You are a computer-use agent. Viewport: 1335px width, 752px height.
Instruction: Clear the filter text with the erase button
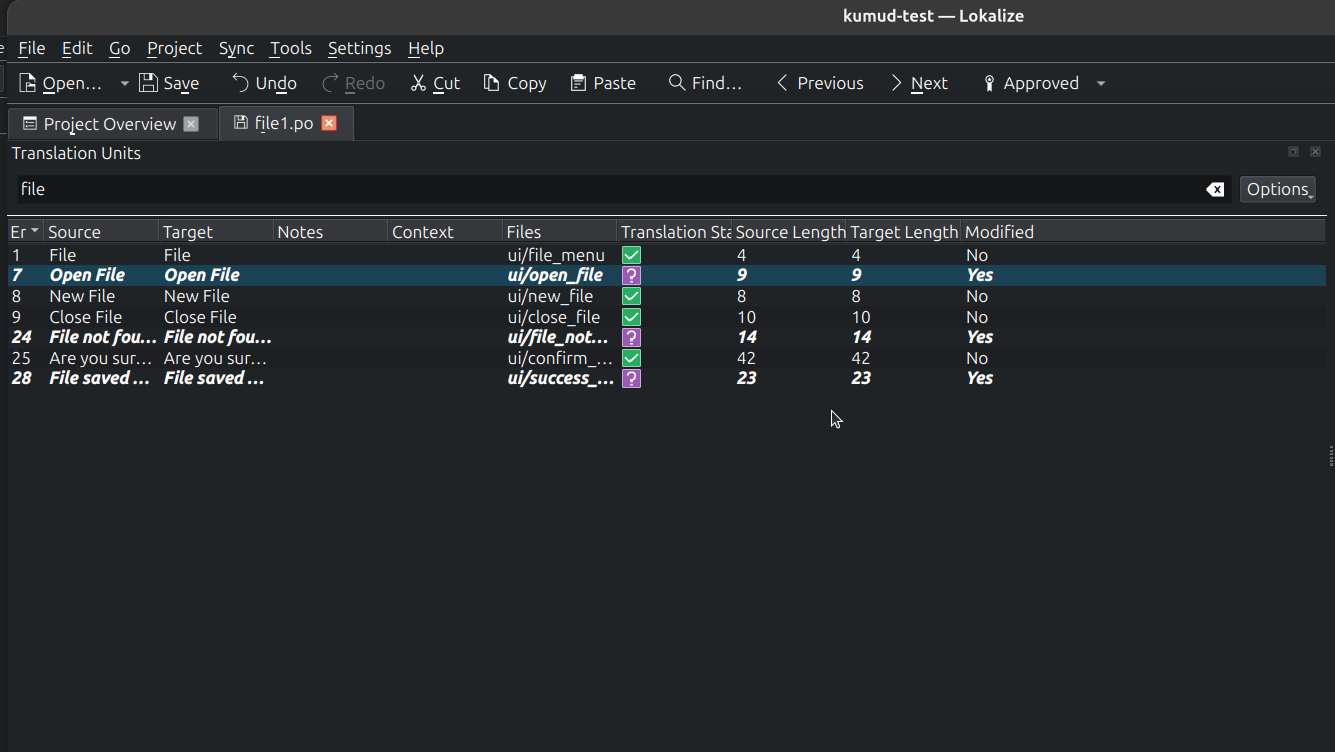[x=1215, y=189]
